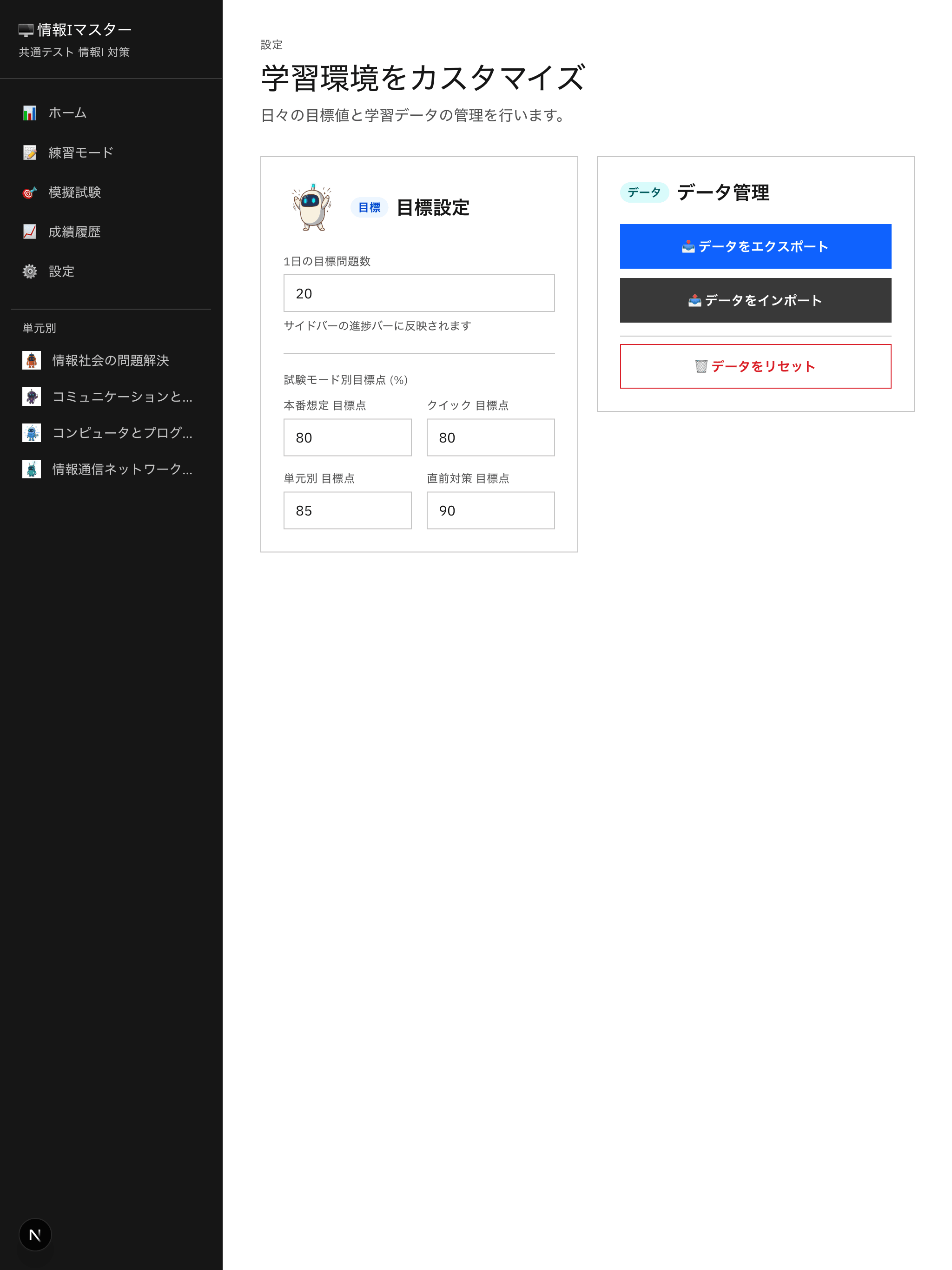Select the 情報社会の問題解決 robot icon
Image resolution: width=952 pixels, height=1270 pixels.
pos(32,361)
